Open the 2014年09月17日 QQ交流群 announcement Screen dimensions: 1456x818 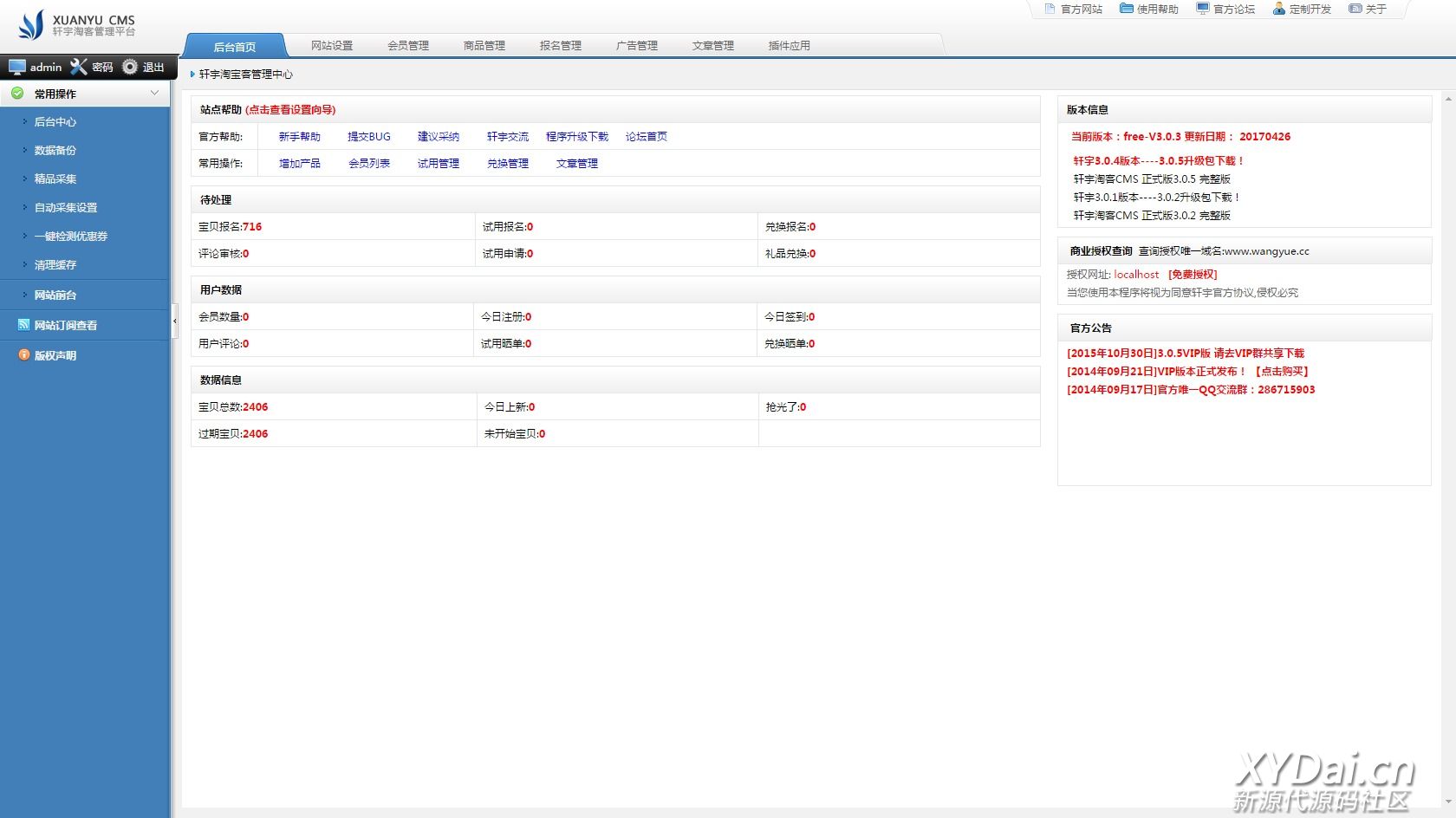pos(1191,390)
